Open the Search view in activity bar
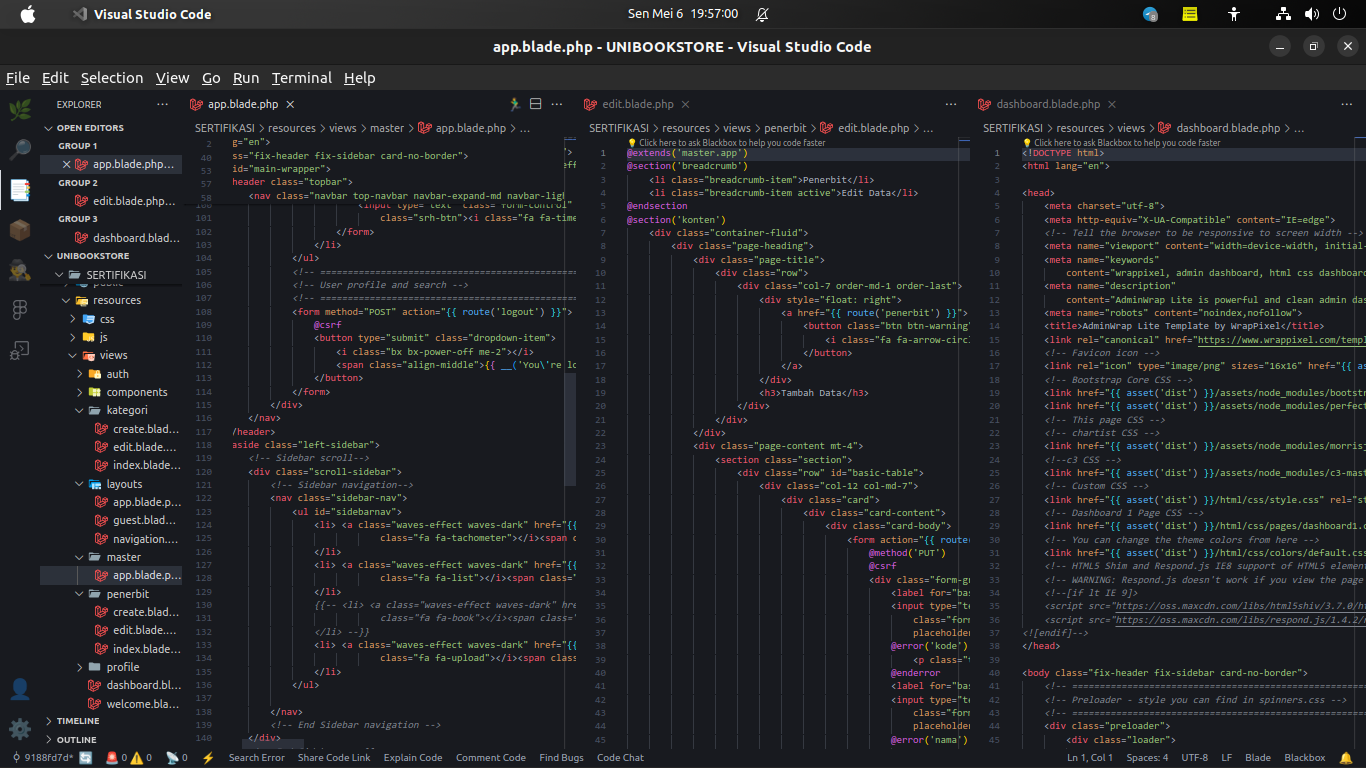 [x=19, y=150]
